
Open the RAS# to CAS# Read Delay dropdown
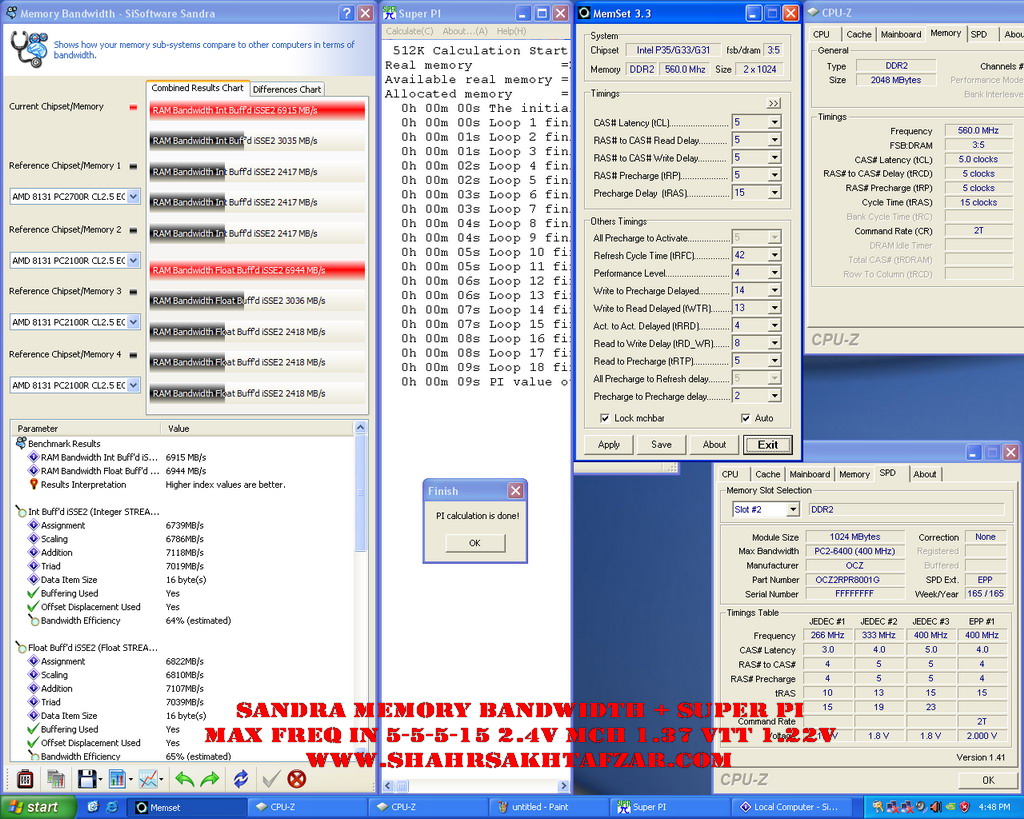pos(774,140)
